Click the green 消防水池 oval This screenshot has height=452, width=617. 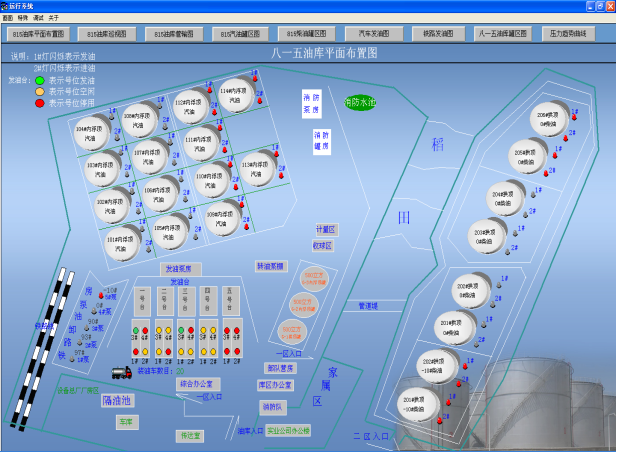pos(360,102)
